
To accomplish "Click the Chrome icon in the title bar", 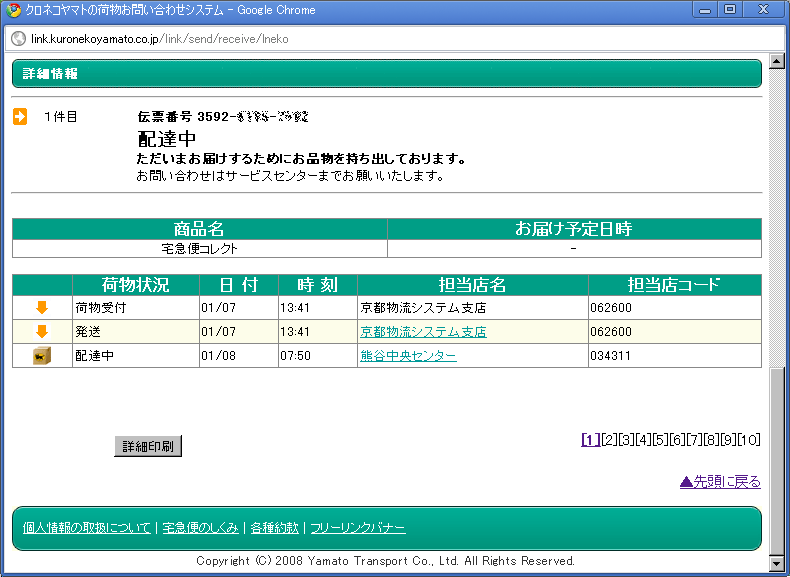I will 14,10.
